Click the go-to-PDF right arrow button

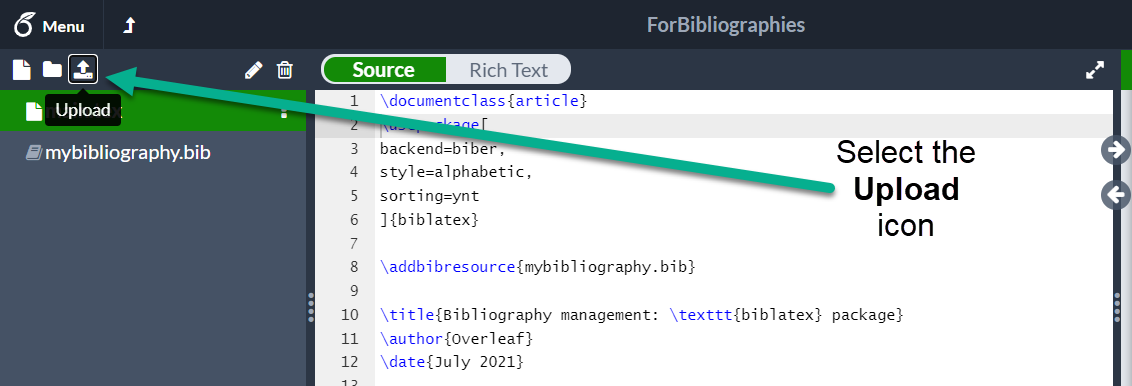coord(1116,149)
